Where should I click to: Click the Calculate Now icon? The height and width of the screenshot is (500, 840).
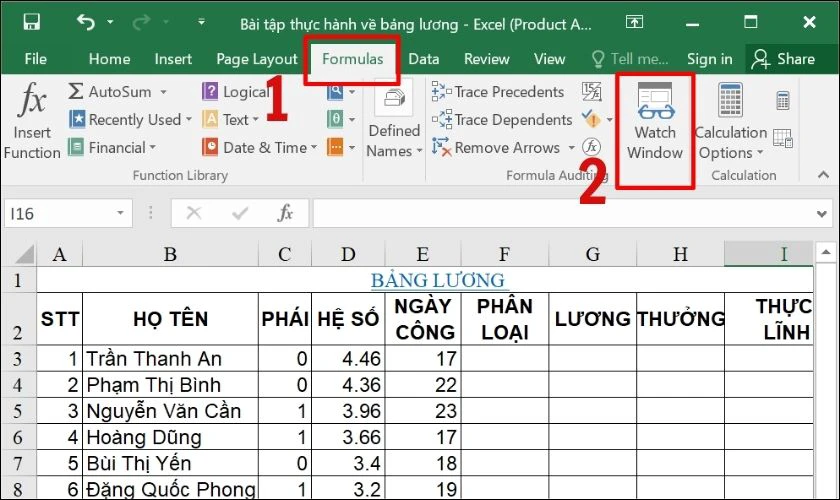point(783,100)
